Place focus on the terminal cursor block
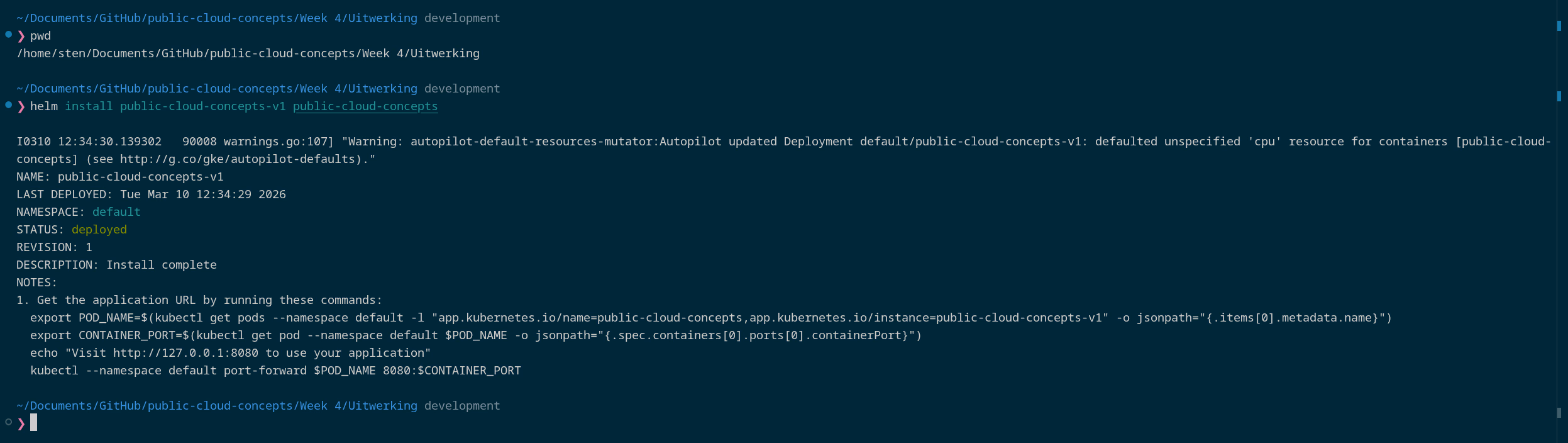This screenshot has width=1568, height=443. point(34,422)
